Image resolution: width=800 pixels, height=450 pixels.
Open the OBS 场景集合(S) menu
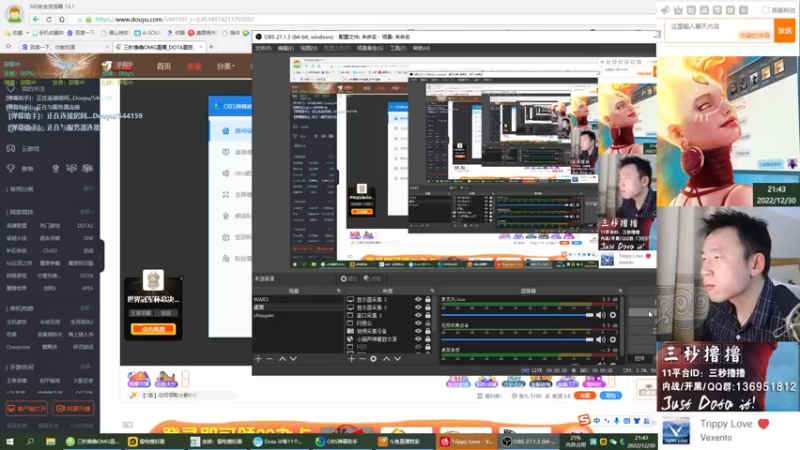pos(370,48)
